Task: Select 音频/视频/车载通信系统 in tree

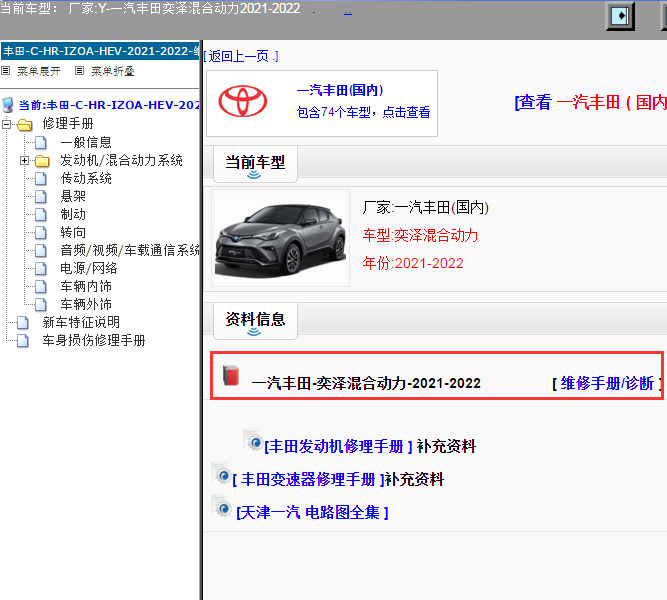Action: coord(130,250)
